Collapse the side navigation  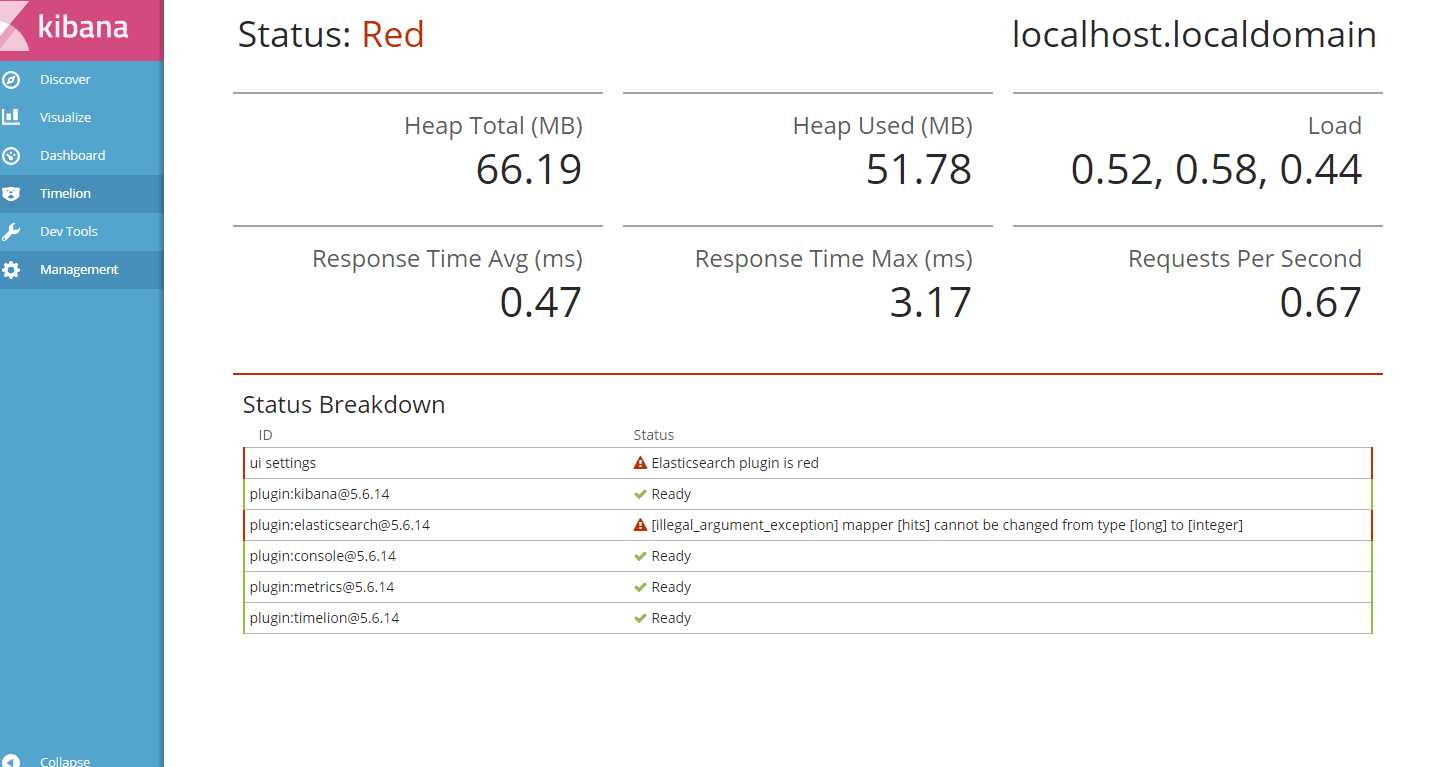pyautogui.click(x=81, y=761)
